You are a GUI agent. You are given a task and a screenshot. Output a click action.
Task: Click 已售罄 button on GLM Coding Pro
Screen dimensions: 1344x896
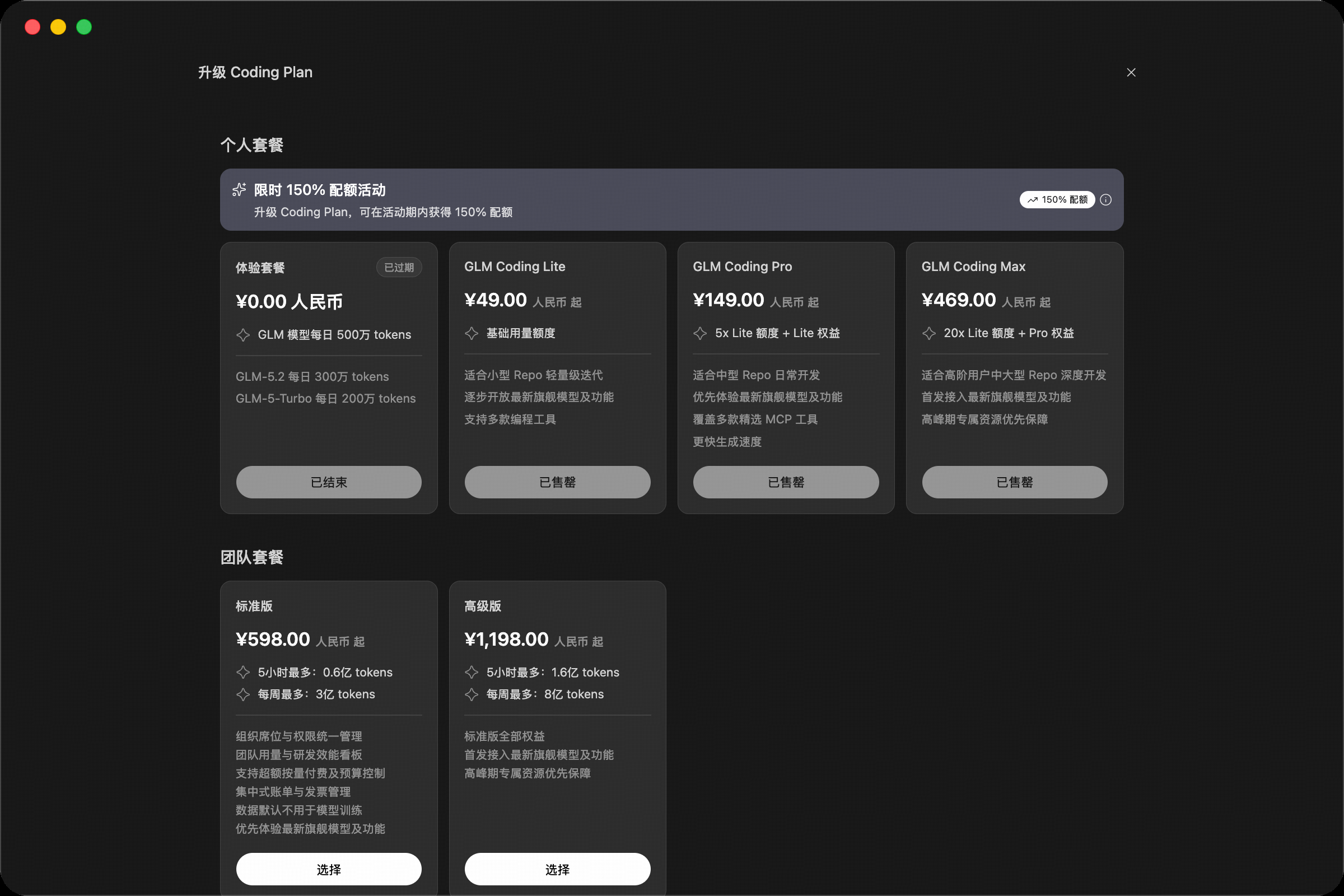[786, 482]
